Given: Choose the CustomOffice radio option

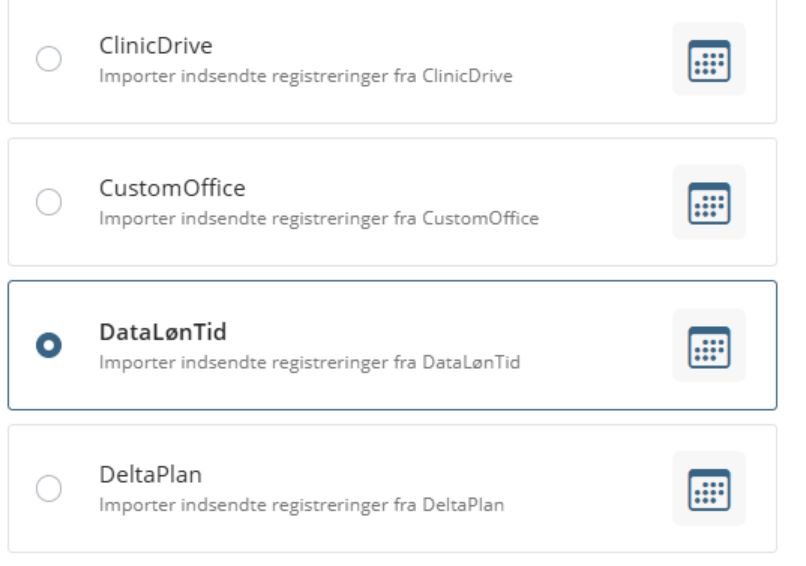Looking at the screenshot, I should click(x=48, y=203).
